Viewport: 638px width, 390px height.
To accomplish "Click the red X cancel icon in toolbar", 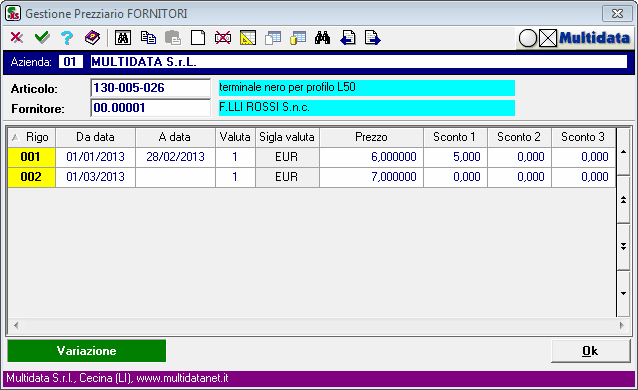I will (17, 38).
